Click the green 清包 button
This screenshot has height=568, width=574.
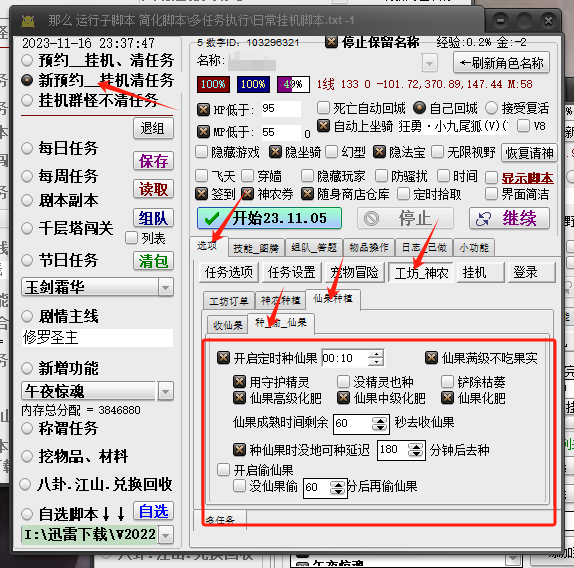tap(153, 261)
